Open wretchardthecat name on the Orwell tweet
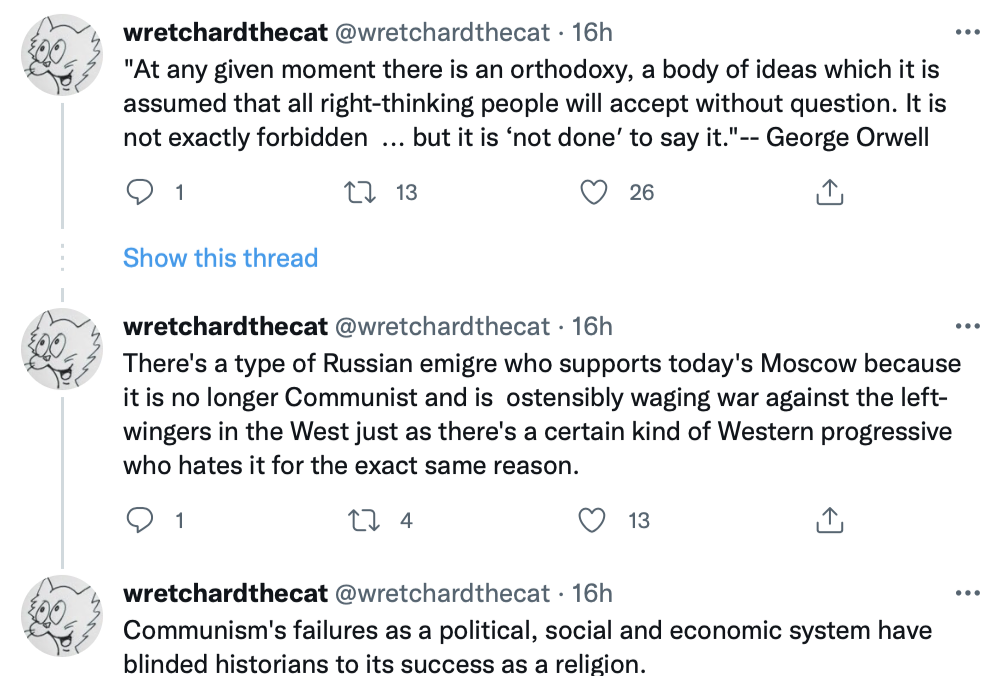The width and height of the screenshot is (1000, 676). pos(225,32)
